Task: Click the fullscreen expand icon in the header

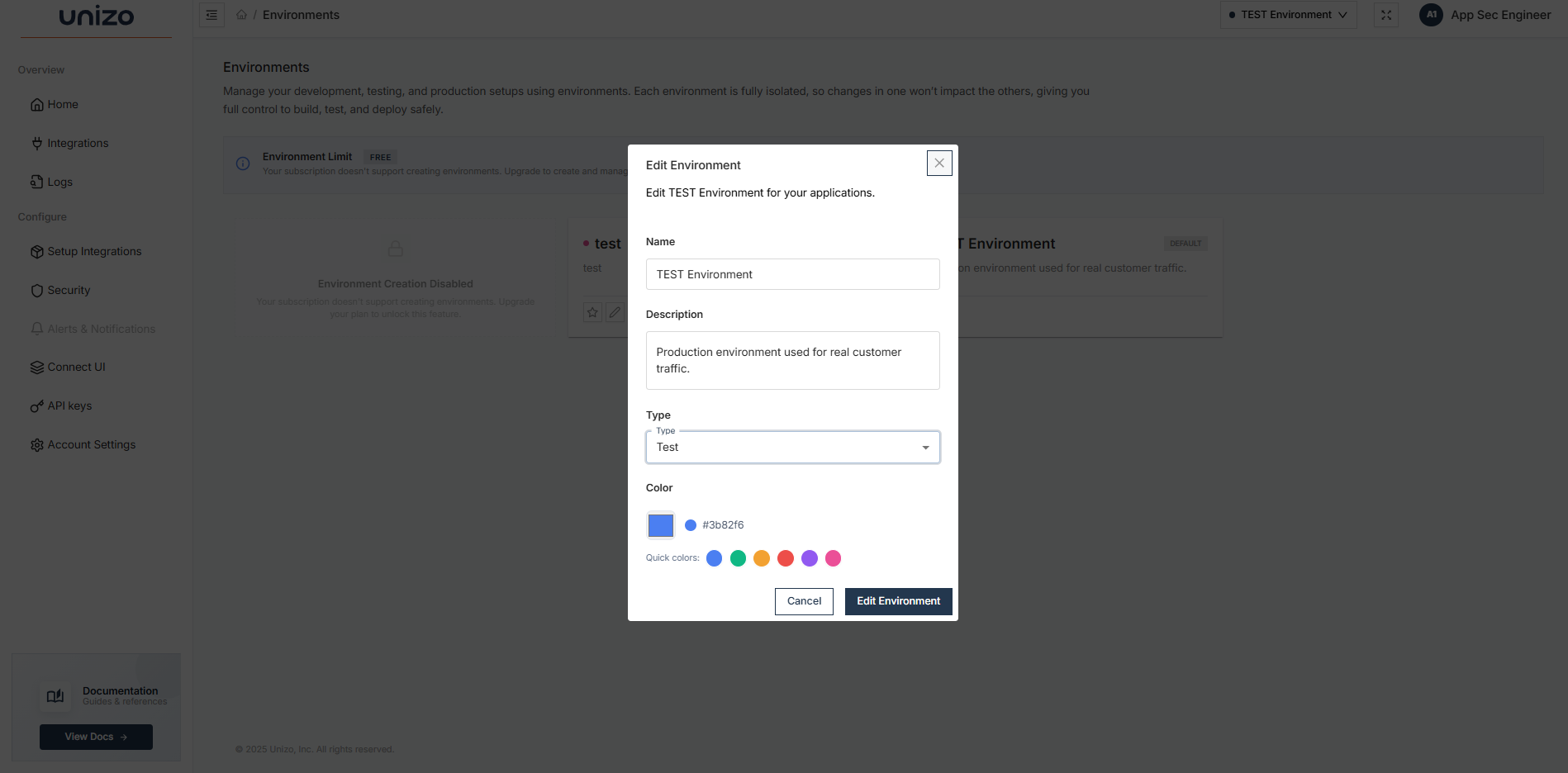Action: coord(1387,14)
